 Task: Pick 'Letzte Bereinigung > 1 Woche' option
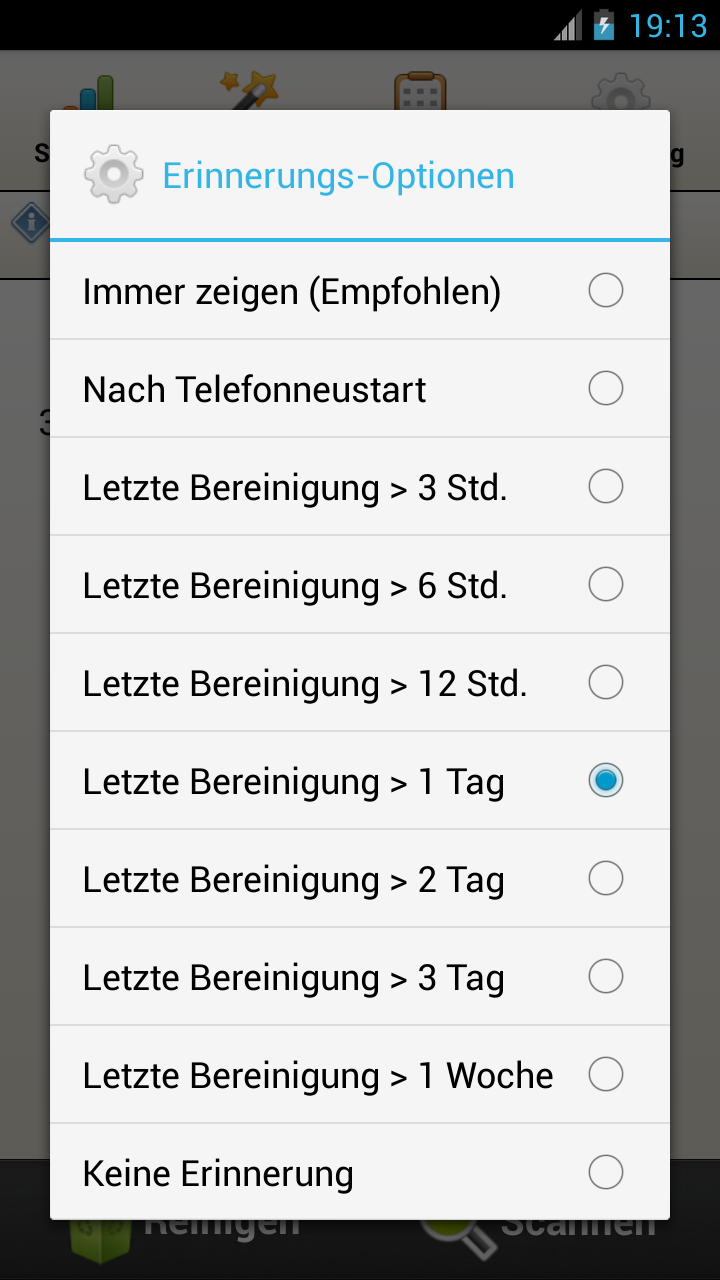360,1075
